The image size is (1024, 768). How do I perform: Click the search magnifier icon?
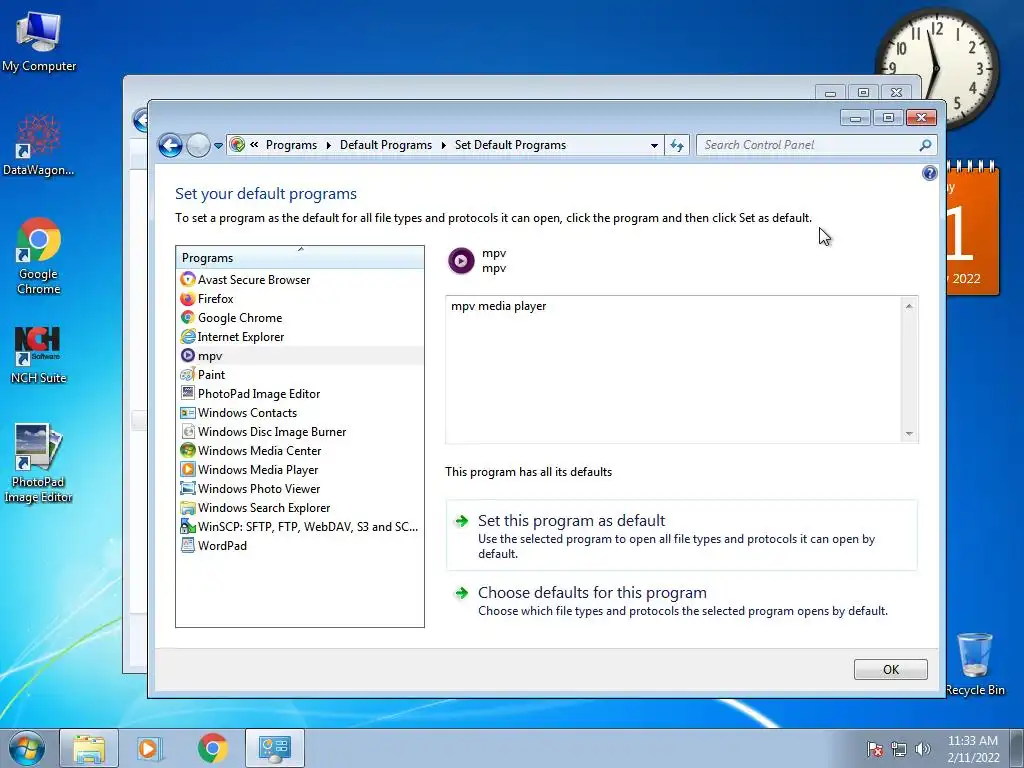pyautogui.click(x=925, y=145)
